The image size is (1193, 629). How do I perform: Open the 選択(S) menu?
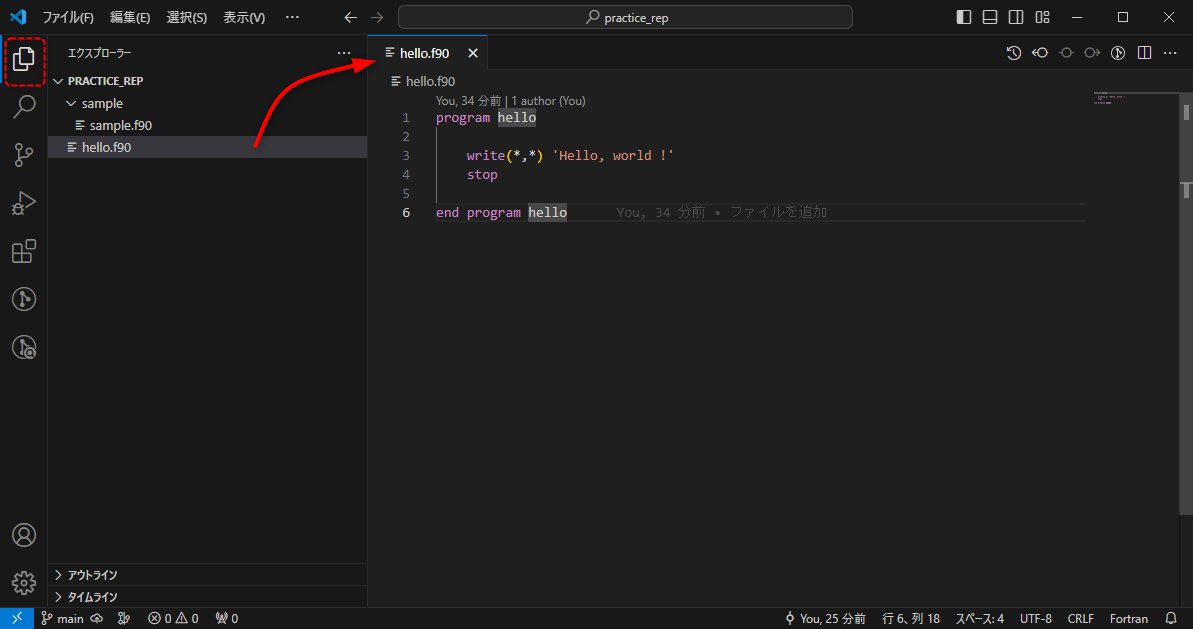186,17
